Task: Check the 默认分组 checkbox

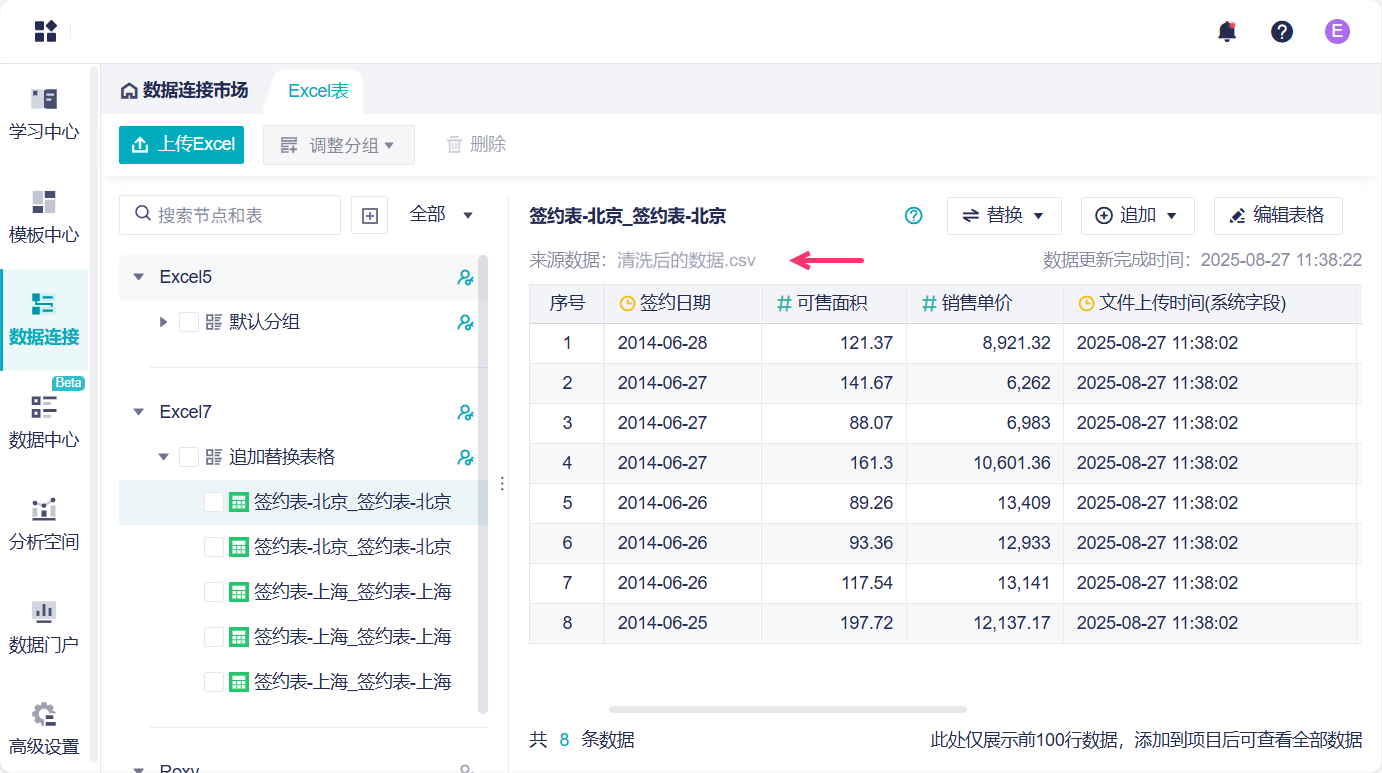Action: (x=189, y=322)
